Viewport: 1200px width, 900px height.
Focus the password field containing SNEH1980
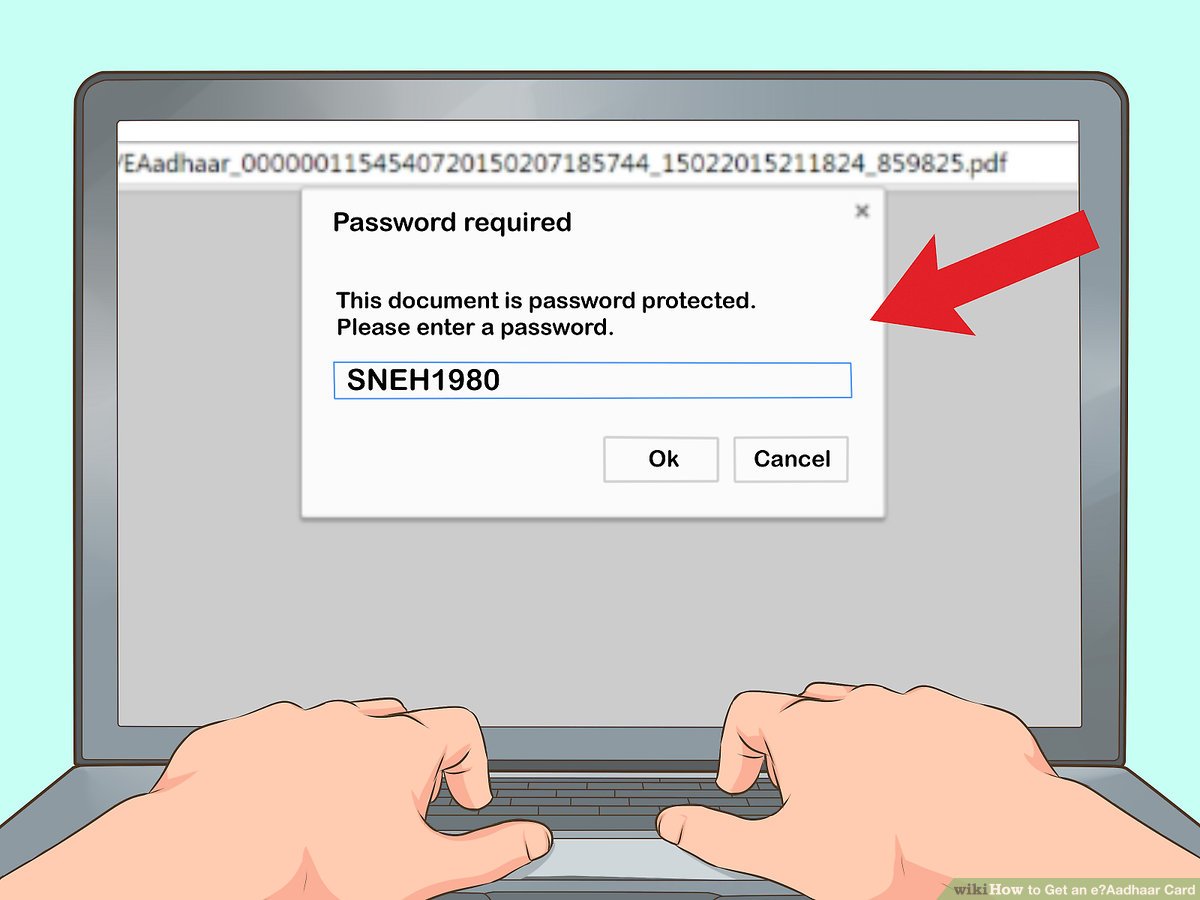592,381
